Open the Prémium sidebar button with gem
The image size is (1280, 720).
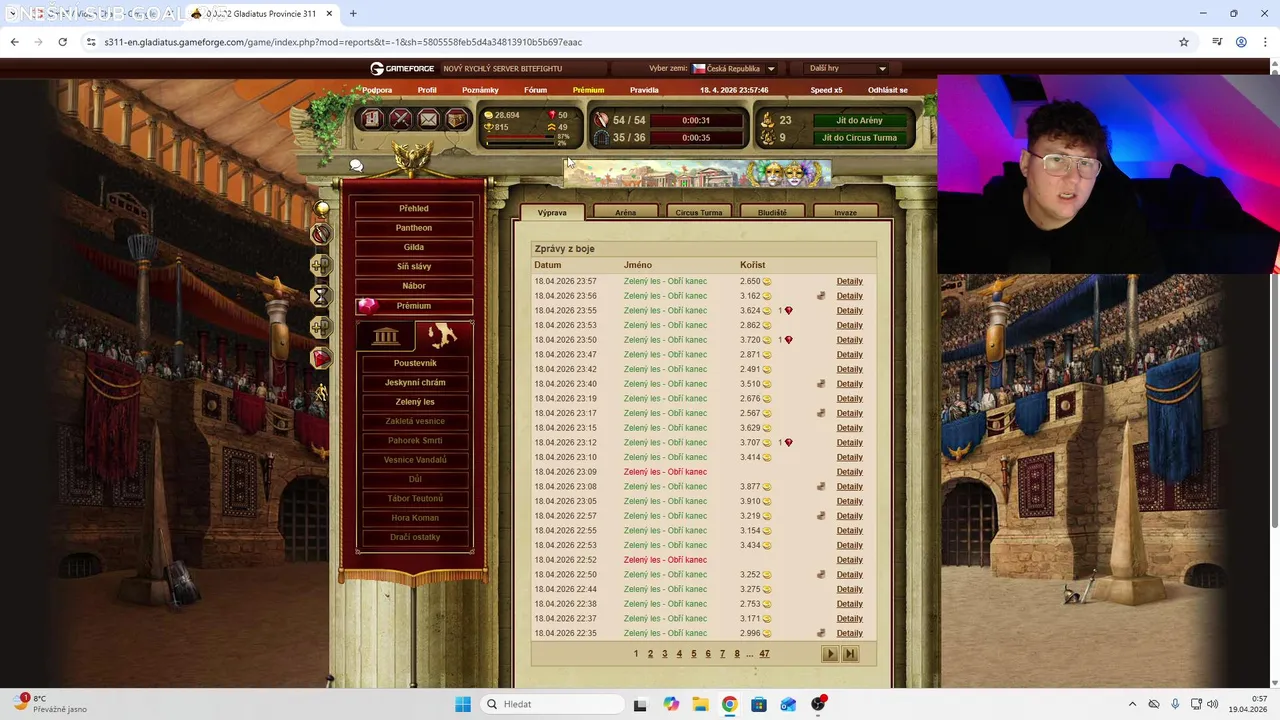(x=414, y=306)
